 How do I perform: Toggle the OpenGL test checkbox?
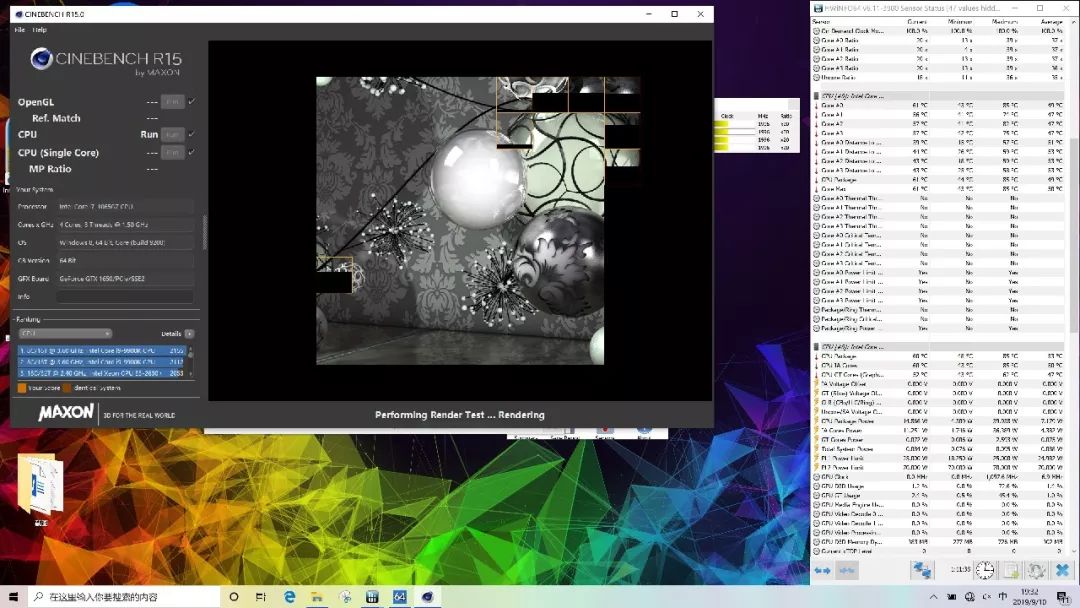pos(192,101)
